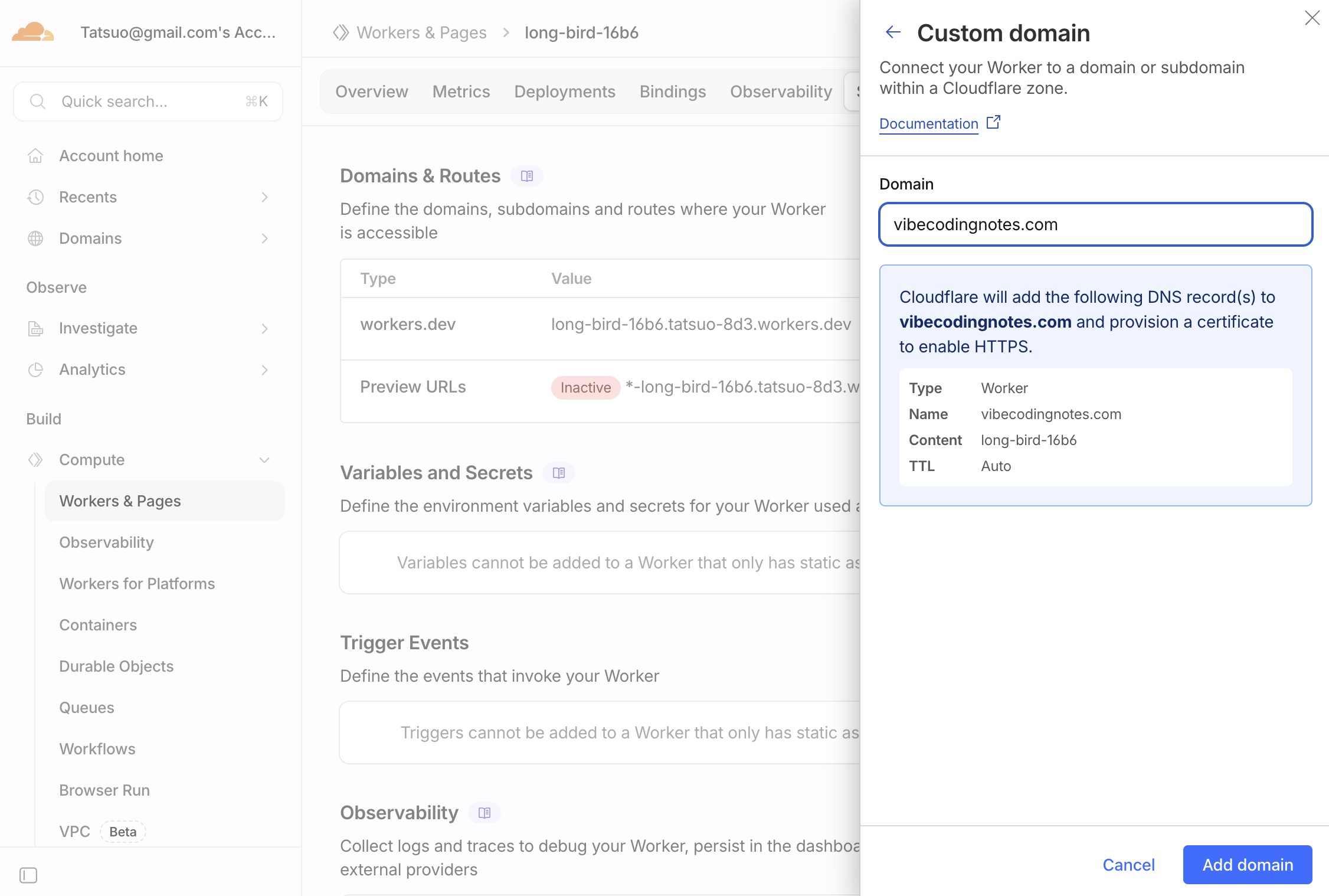This screenshot has width=1329, height=896.
Task: Click the Investigate document icon
Action: pos(35,328)
